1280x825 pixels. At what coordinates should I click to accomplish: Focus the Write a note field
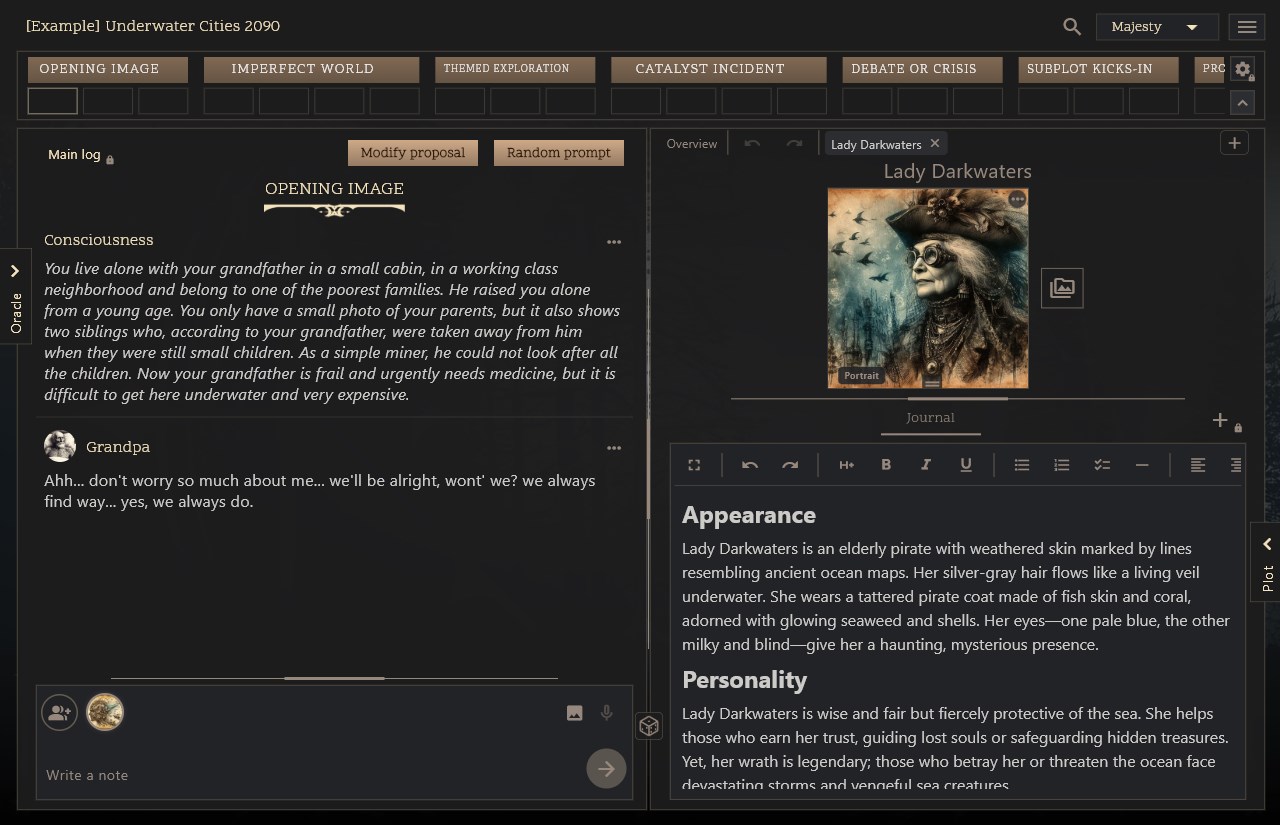click(x=310, y=775)
